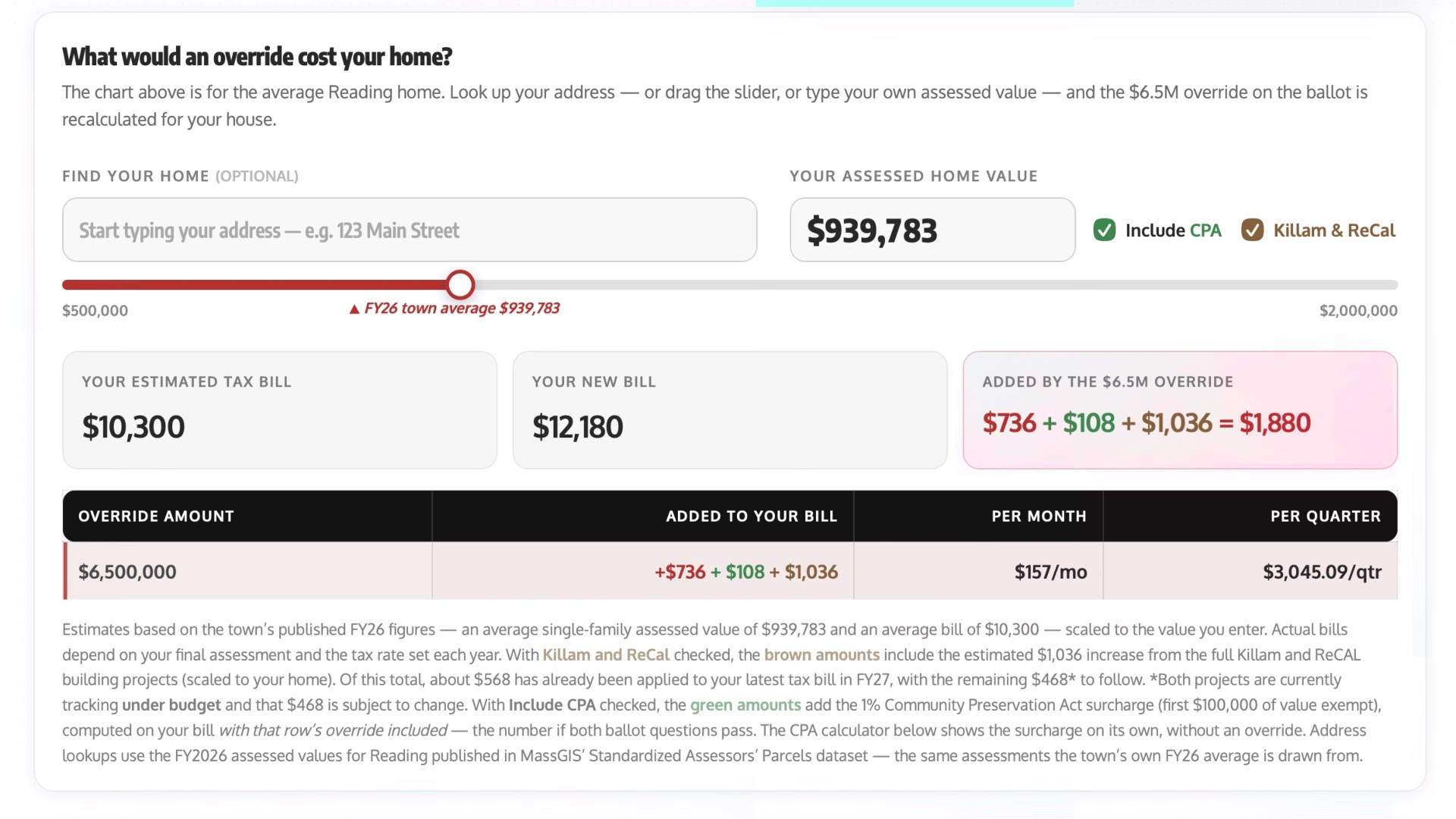Click the Your Estimated Tax Bill card

280,409
